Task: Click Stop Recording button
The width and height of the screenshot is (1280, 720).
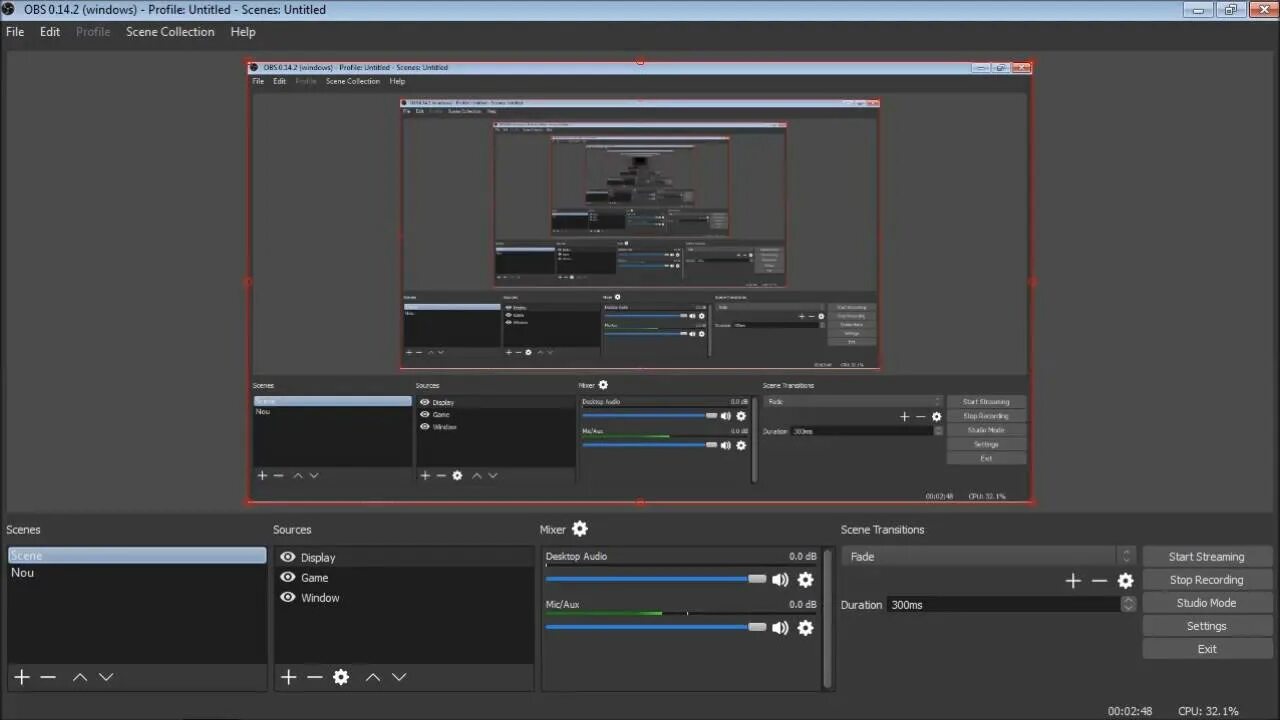Action: (x=1207, y=580)
